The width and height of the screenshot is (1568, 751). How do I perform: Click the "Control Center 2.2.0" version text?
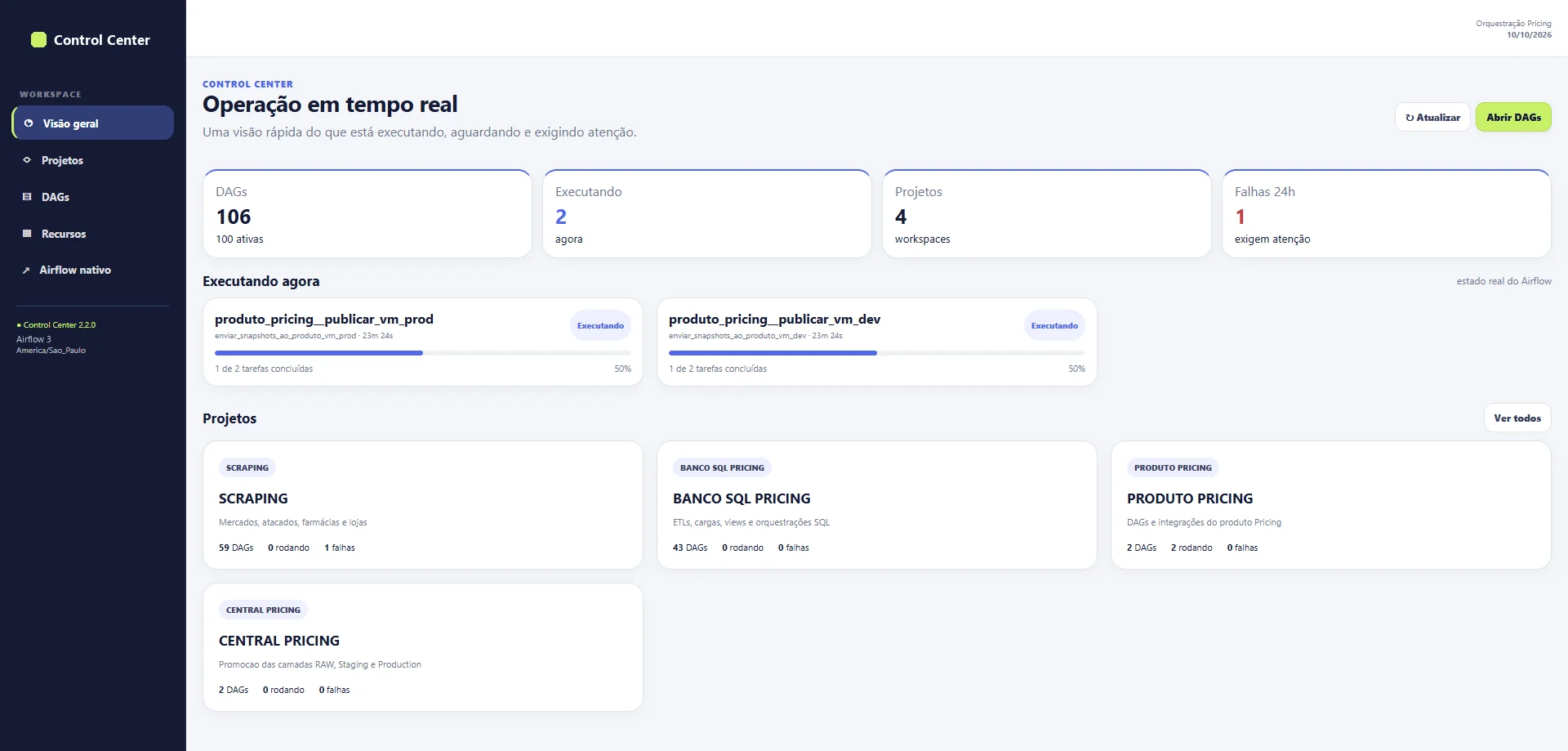(x=59, y=325)
